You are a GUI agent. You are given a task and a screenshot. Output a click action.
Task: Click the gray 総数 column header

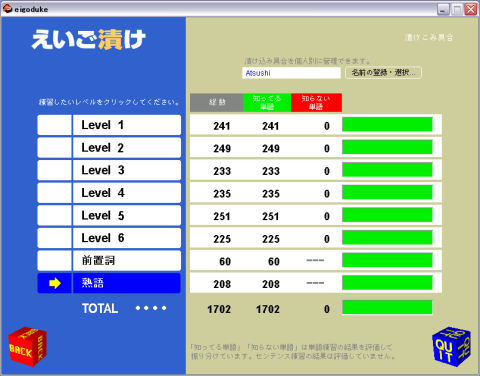tap(217, 103)
